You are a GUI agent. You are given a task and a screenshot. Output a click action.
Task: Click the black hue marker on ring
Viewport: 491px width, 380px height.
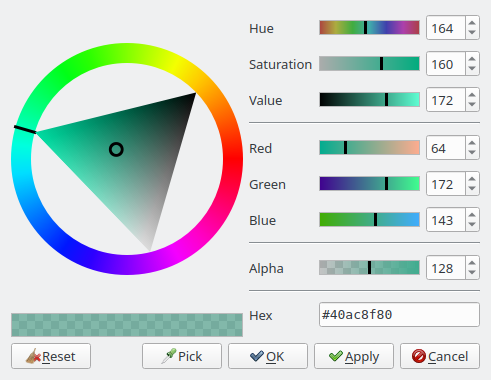tap(25, 129)
